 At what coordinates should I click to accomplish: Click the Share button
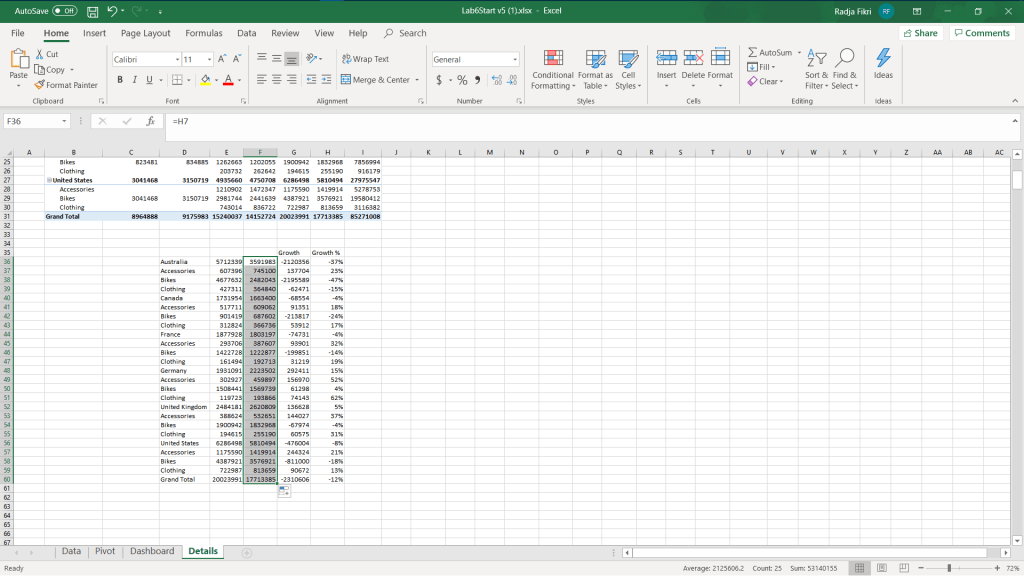(920, 33)
